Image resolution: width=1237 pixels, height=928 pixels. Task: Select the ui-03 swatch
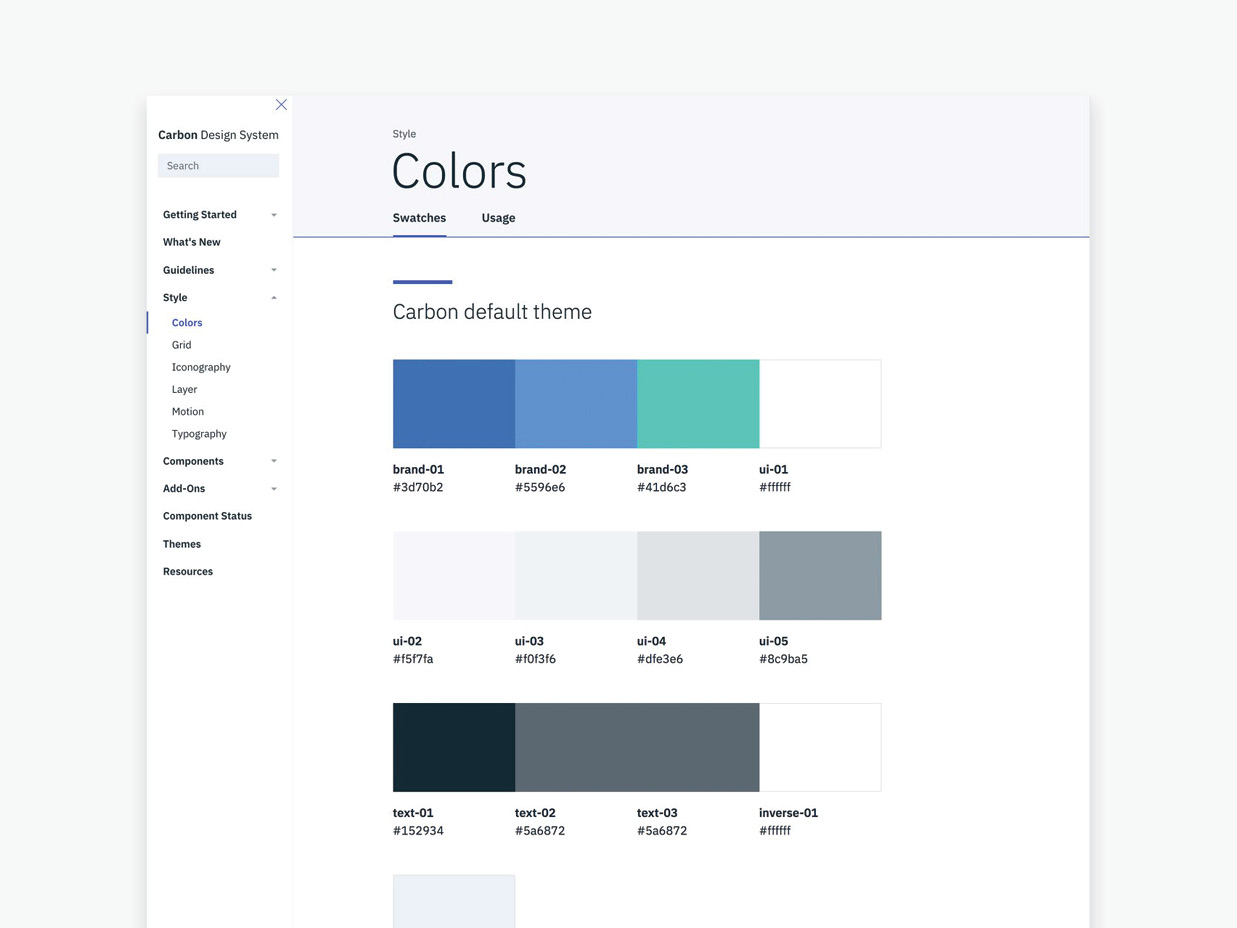(576, 576)
